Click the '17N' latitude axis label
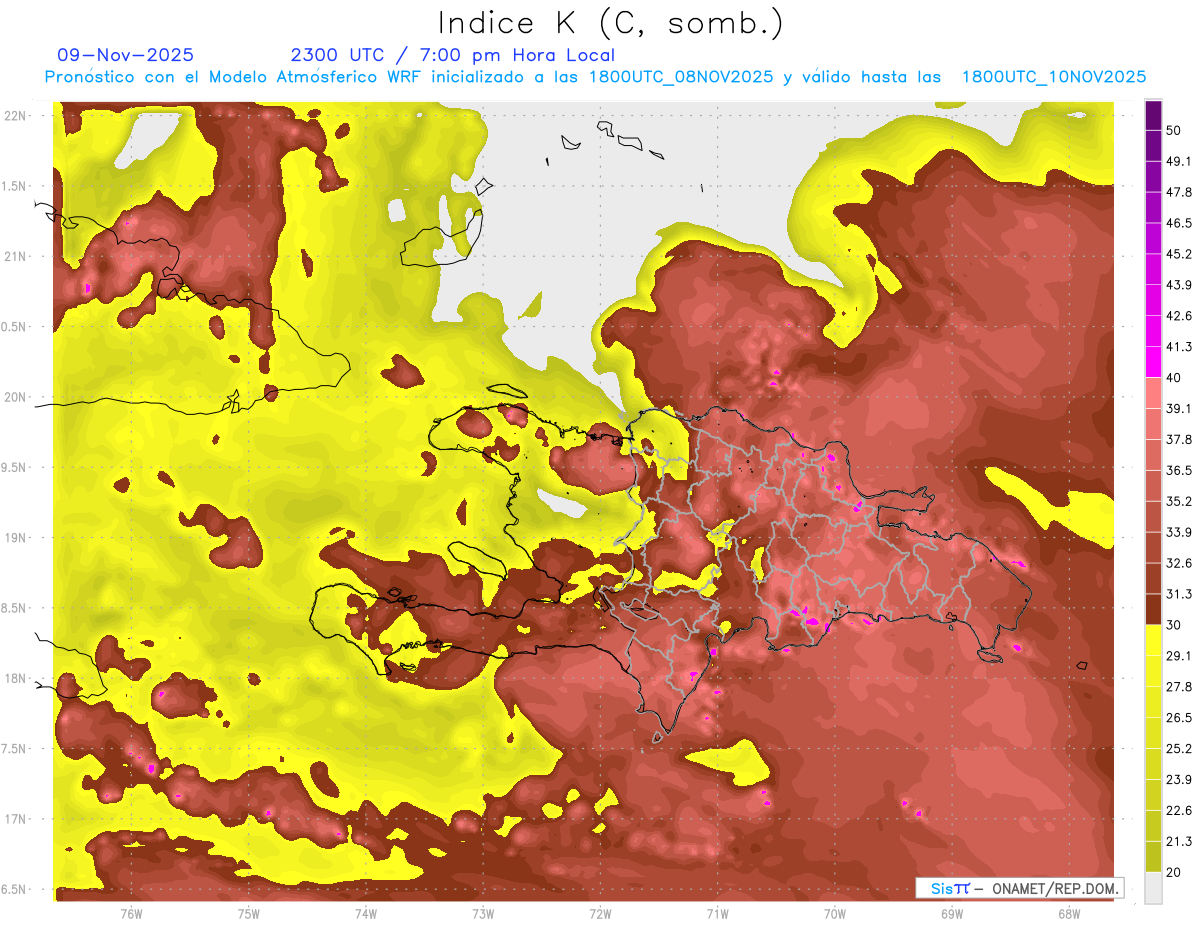1200x927 pixels. 16,820
